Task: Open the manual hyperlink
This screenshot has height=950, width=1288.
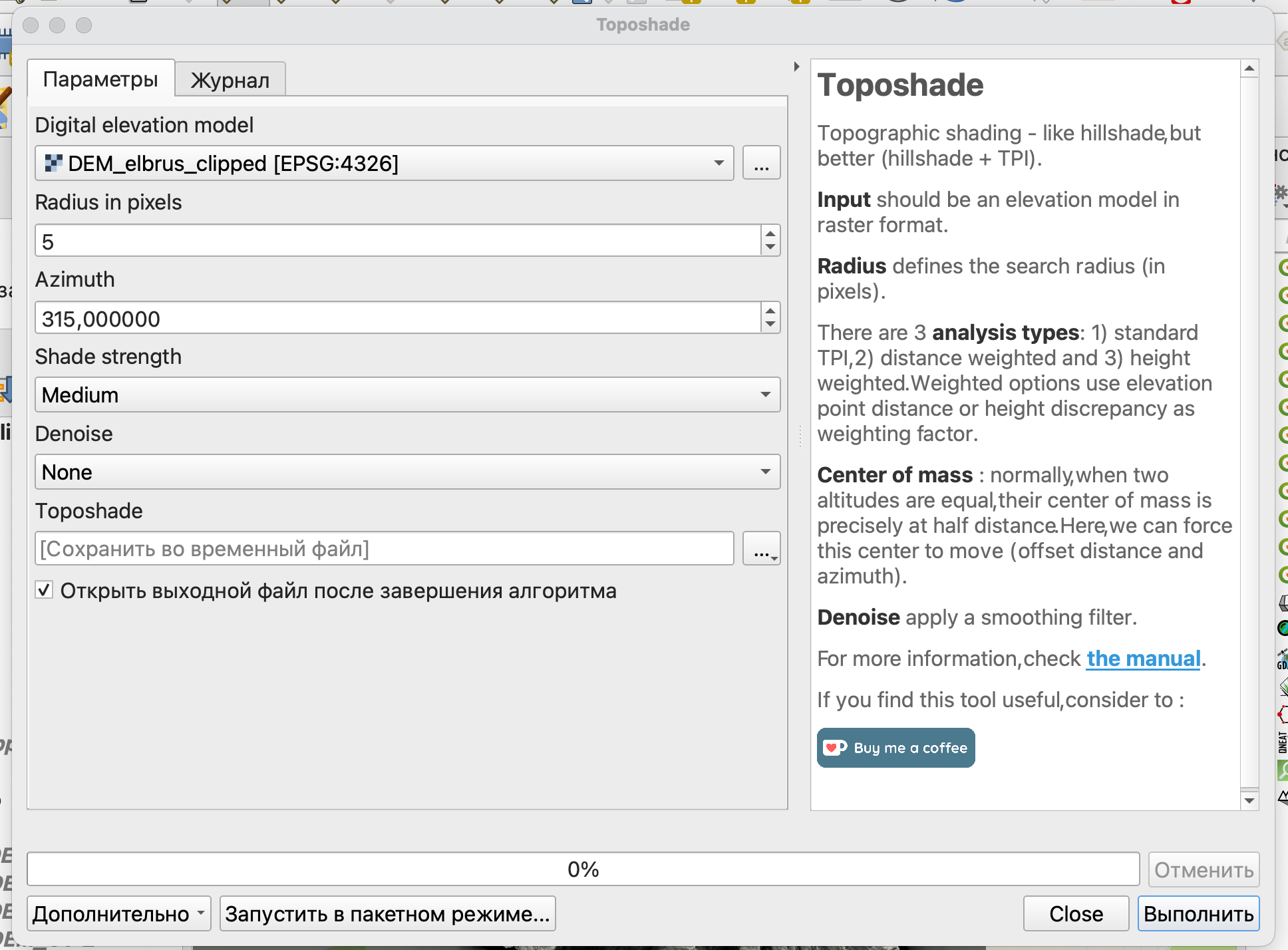Action: pyautogui.click(x=1143, y=659)
